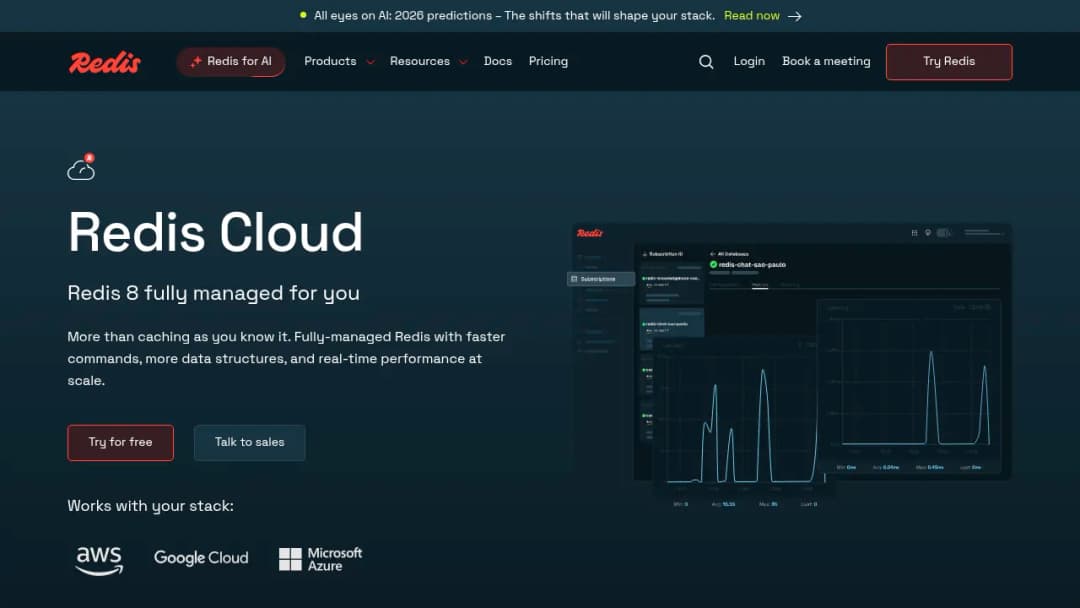The width and height of the screenshot is (1080, 608).
Task: Click the Try Redis button
Action: 949,62
